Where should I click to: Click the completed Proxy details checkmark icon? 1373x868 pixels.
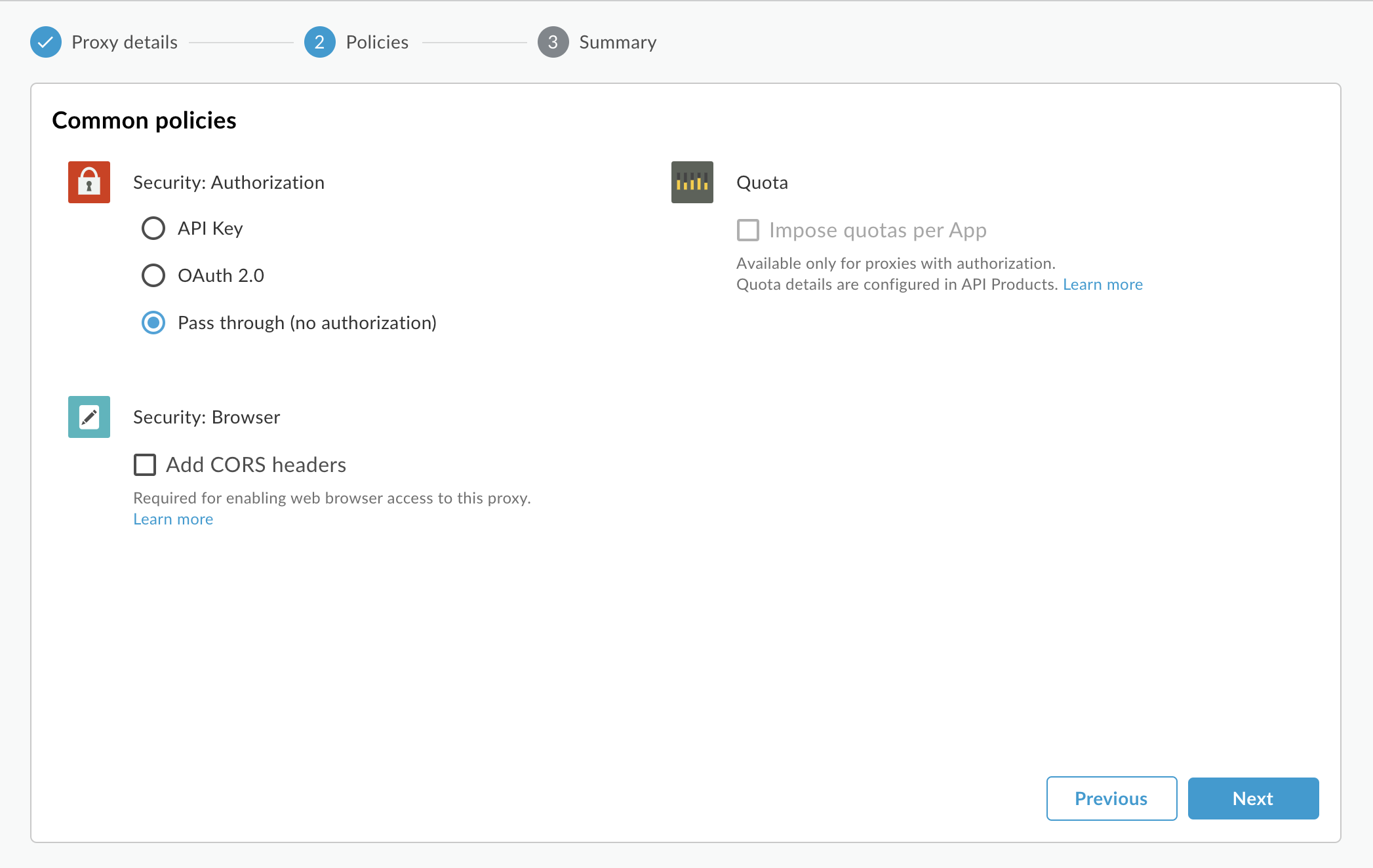tap(47, 41)
